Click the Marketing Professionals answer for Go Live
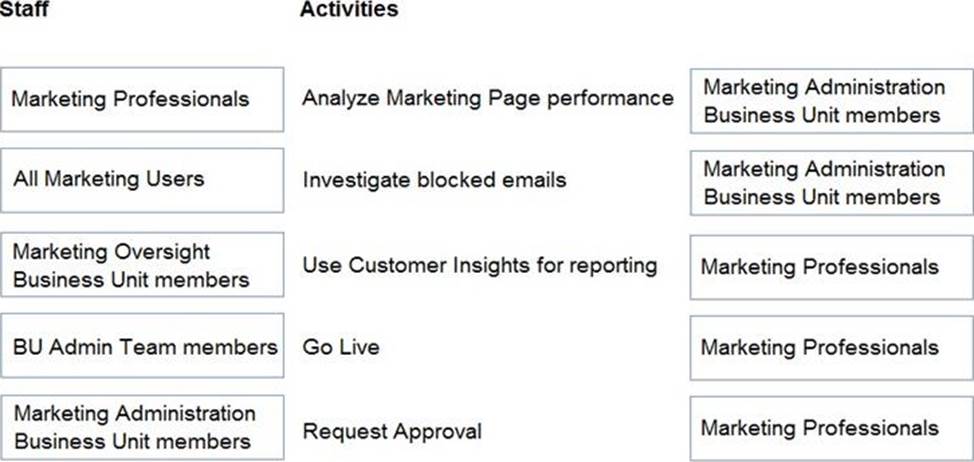This screenshot has height=462, width=974. click(x=820, y=348)
